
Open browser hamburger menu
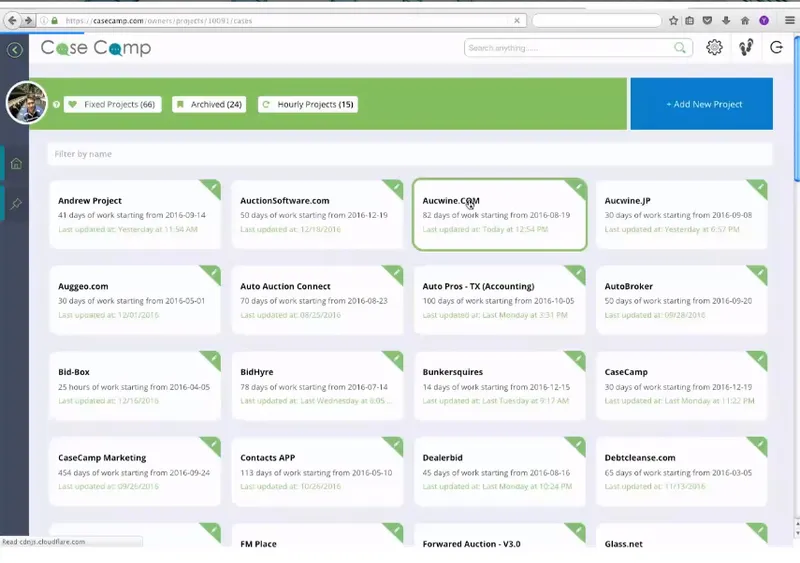click(x=789, y=20)
